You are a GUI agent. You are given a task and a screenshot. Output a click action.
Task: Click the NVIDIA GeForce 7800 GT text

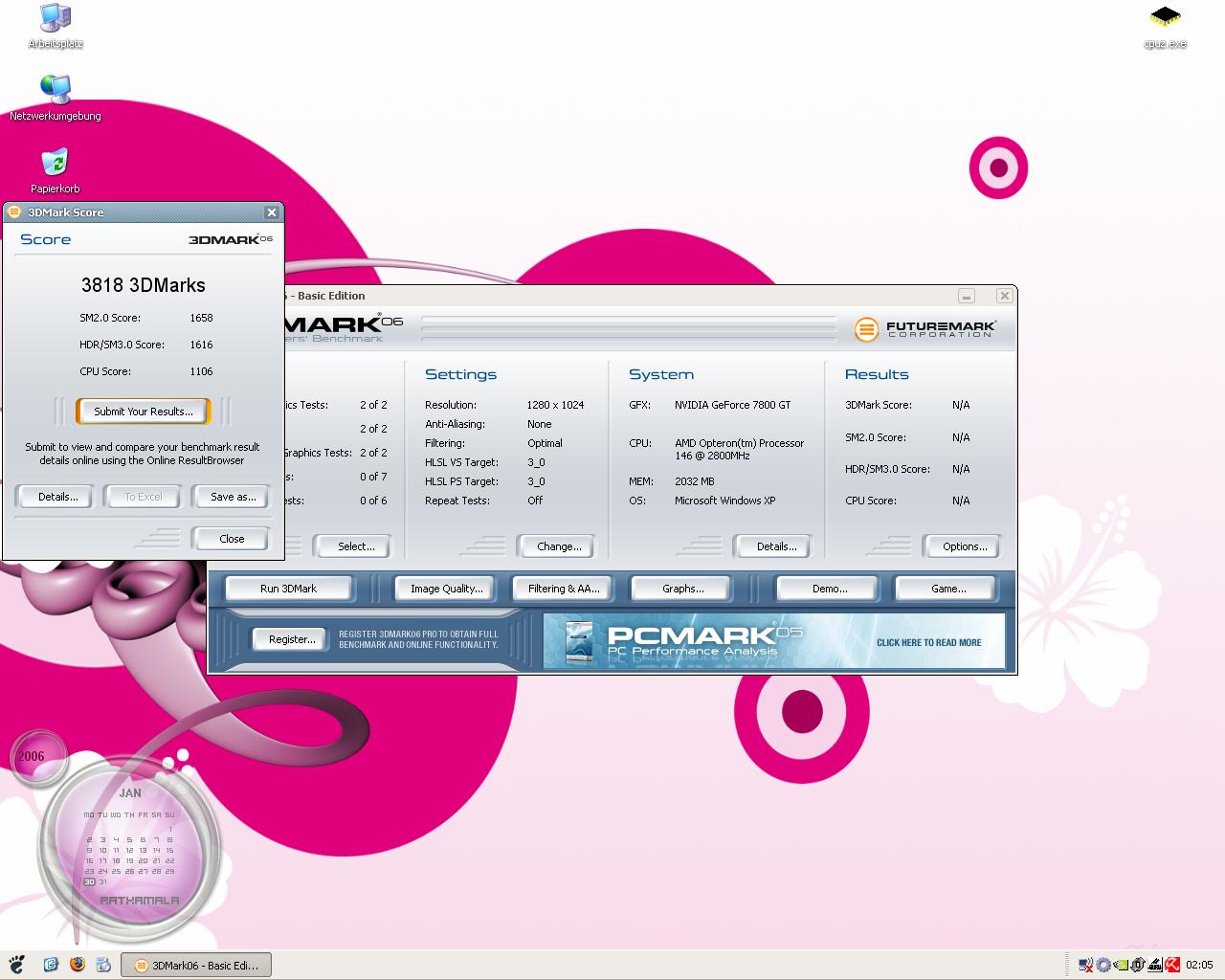(x=733, y=405)
